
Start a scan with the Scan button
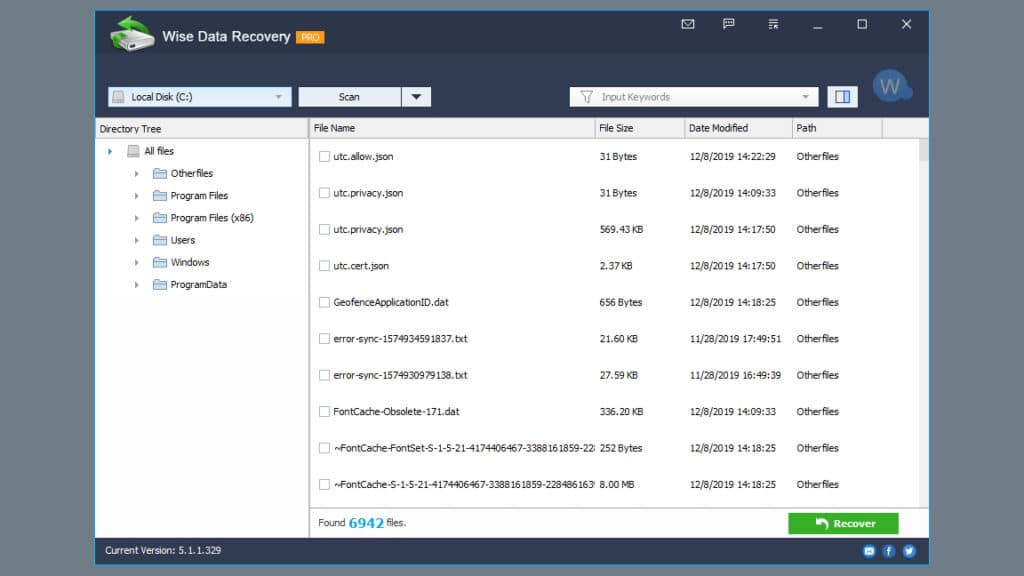[350, 96]
